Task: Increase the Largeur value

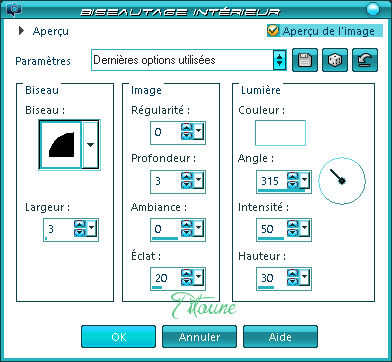Action: pos(79,225)
